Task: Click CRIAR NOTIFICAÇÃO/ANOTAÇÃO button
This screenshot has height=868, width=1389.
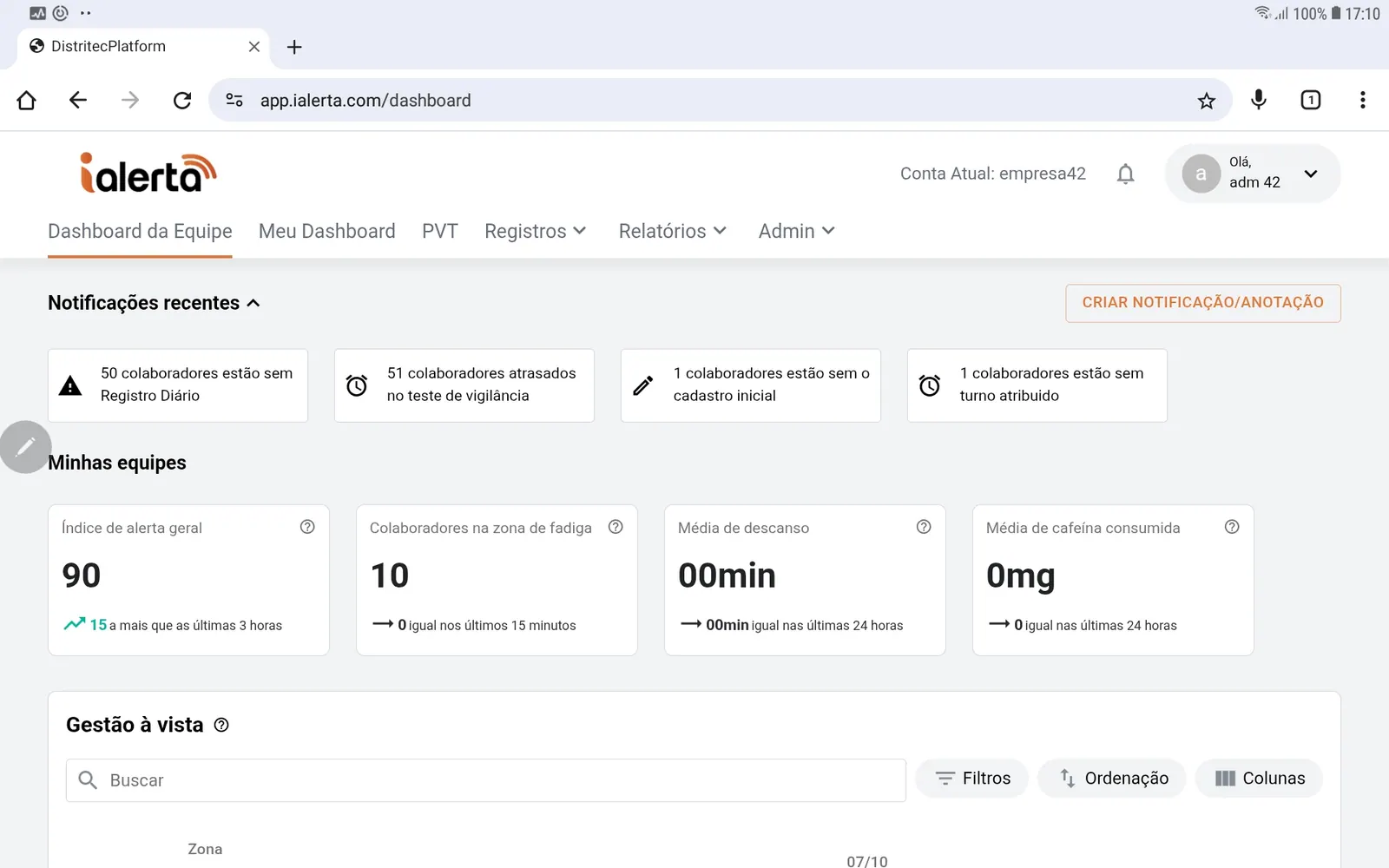Action: click(x=1203, y=303)
